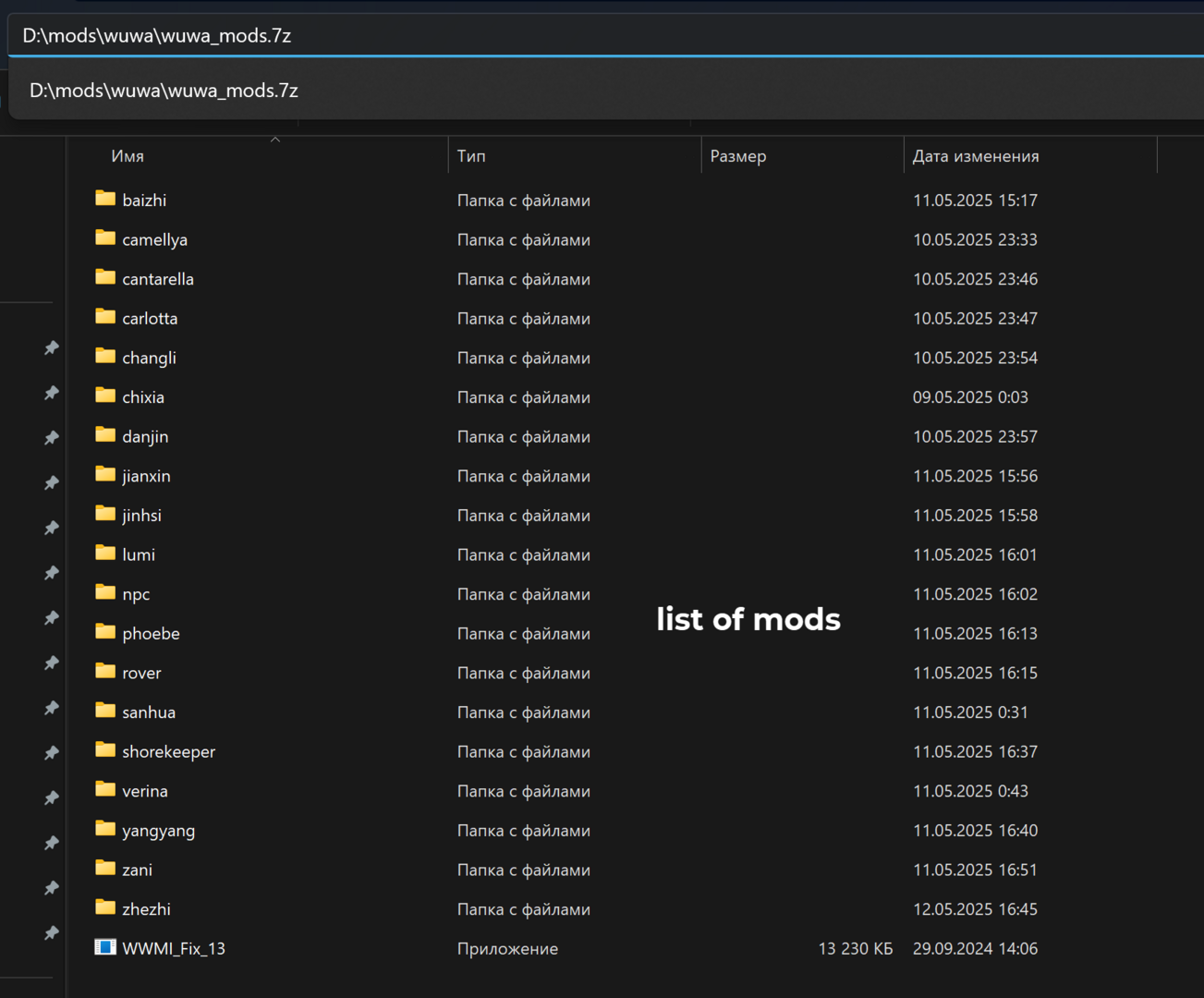Click date 12.05.2025 16:45
1204x998 pixels.
(976, 910)
